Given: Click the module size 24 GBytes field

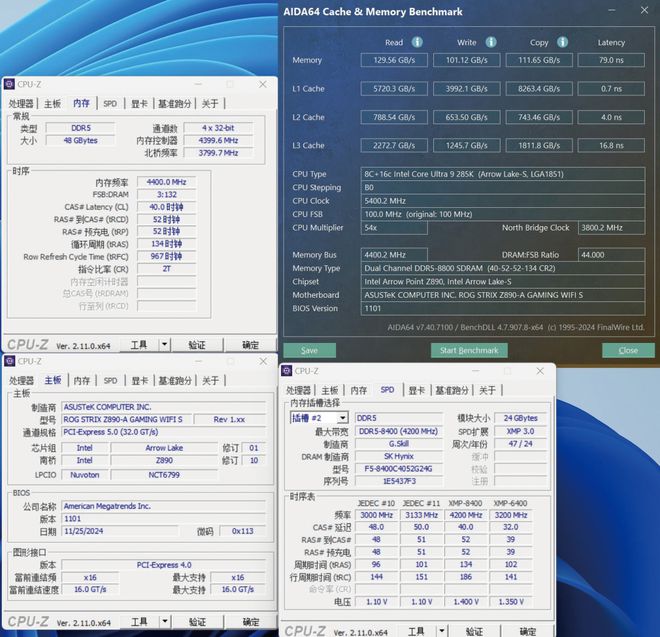Looking at the screenshot, I should (x=520, y=418).
